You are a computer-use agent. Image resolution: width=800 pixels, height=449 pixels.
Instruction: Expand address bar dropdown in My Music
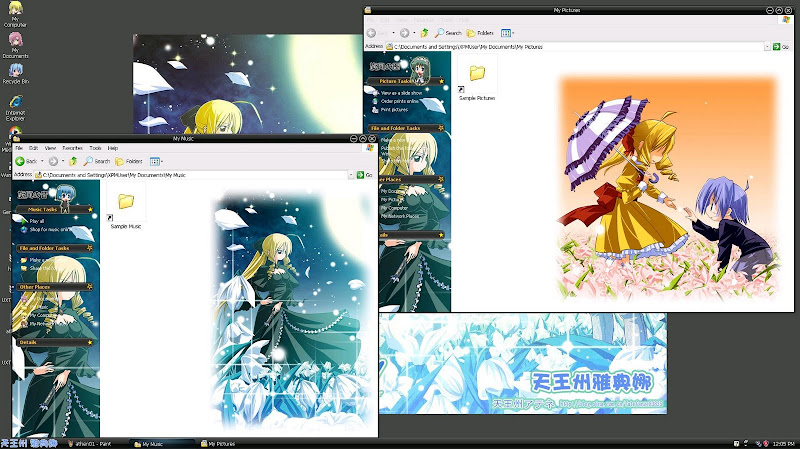click(x=351, y=175)
